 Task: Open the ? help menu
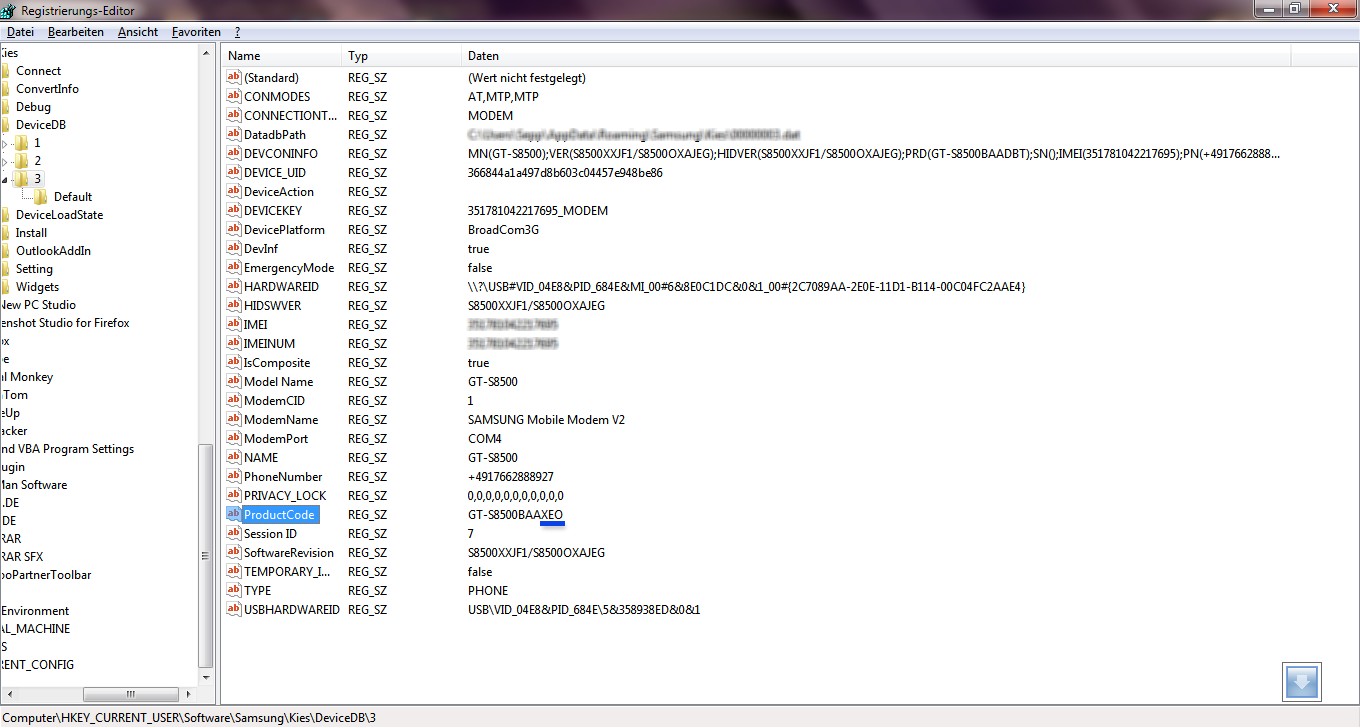237,32
